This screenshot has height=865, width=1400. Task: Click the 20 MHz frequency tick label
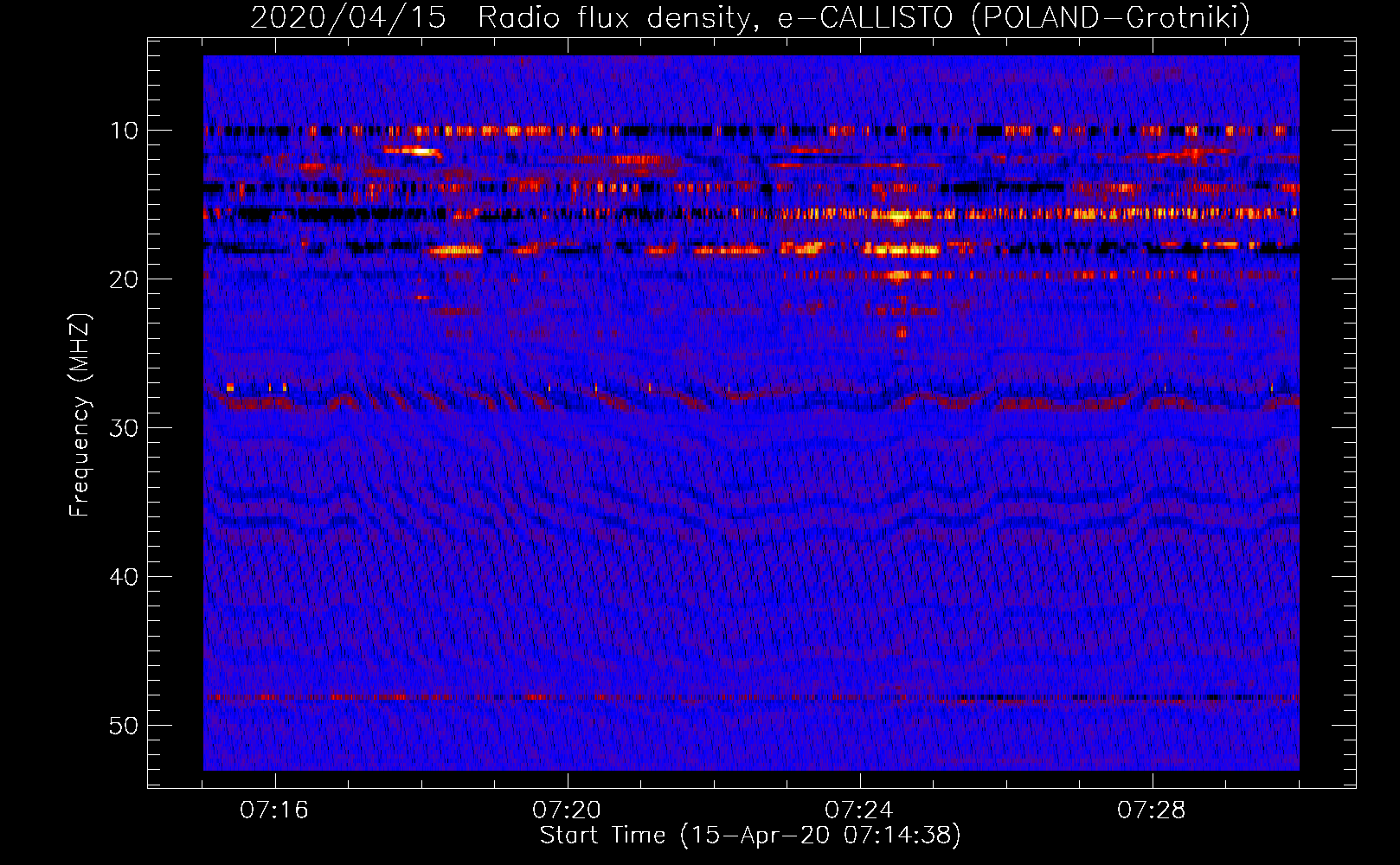(125, 279)
